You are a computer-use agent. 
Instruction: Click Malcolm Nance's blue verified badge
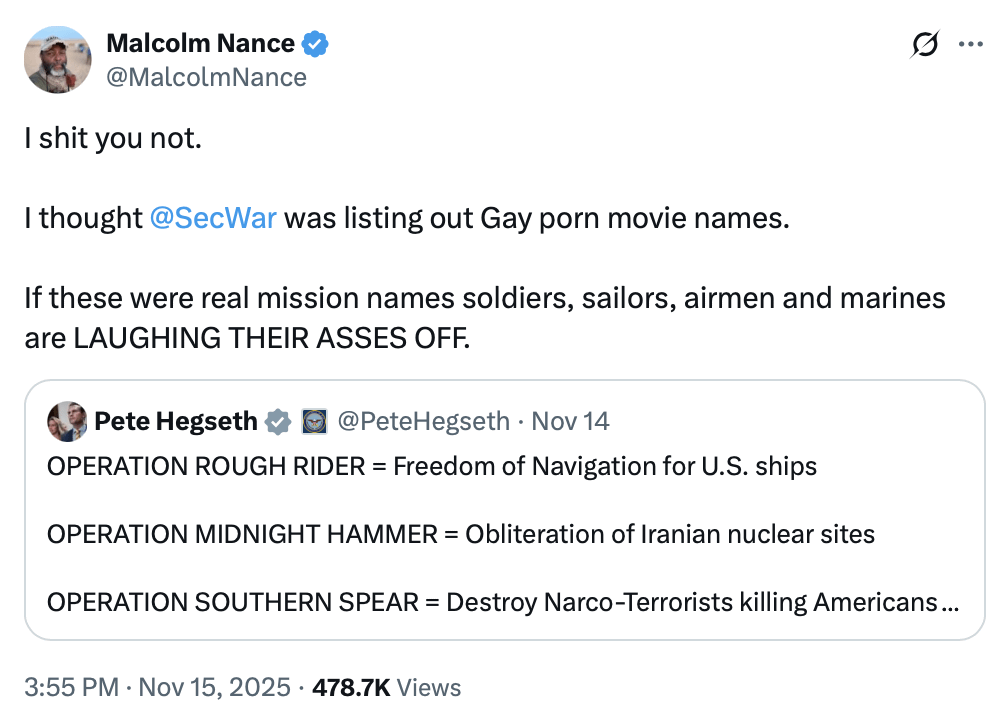[317, 44]
